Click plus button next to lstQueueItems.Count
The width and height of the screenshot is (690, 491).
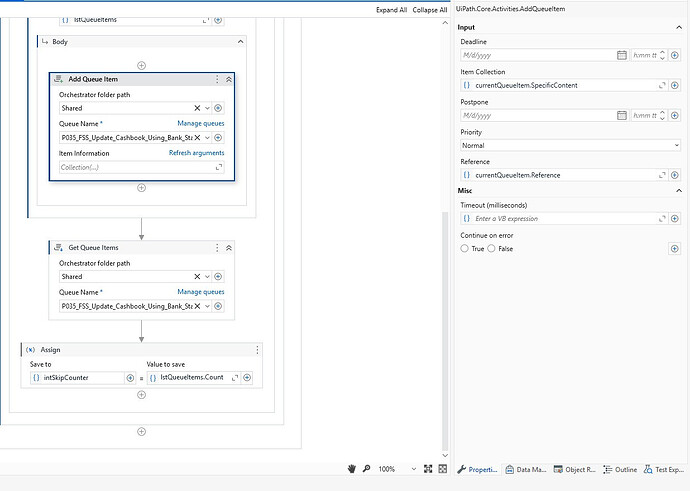click(x=247, y=377)
